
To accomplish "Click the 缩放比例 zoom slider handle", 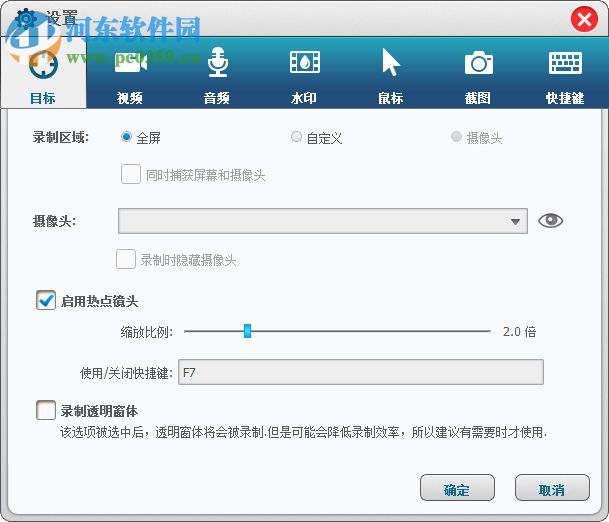I will (x=247, y=331).
